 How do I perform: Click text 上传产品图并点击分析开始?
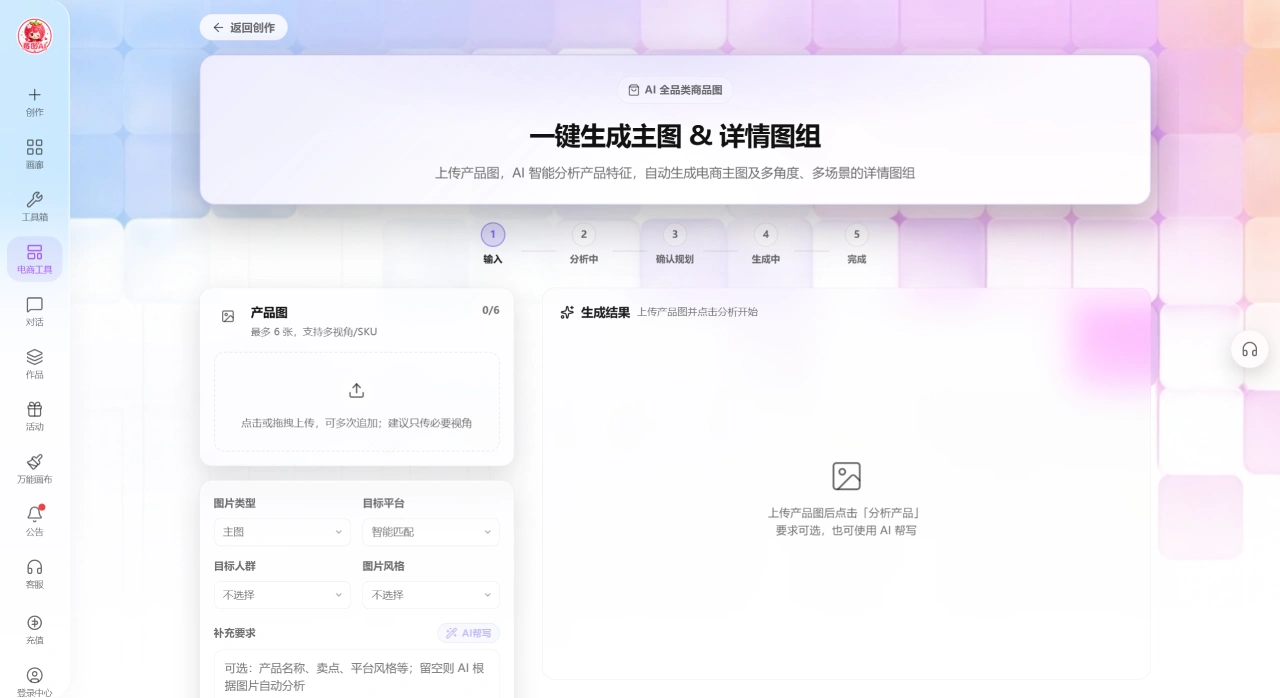[x=698, y=312]
